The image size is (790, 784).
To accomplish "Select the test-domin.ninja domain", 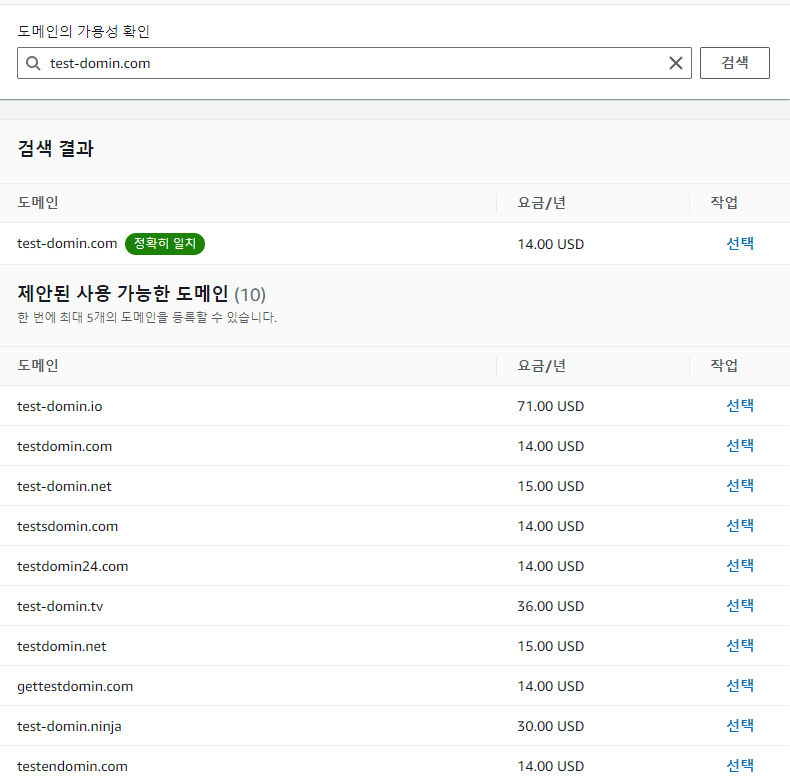I will click(x=740, y=726).
